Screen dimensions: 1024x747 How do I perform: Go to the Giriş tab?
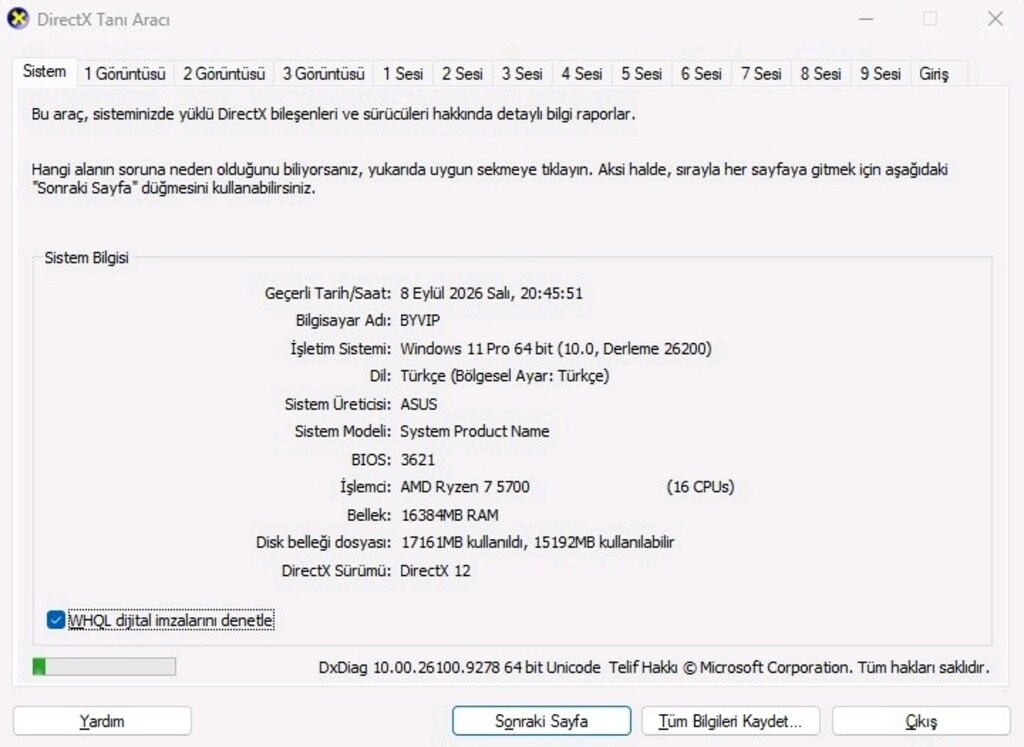(x=934, y=74)
